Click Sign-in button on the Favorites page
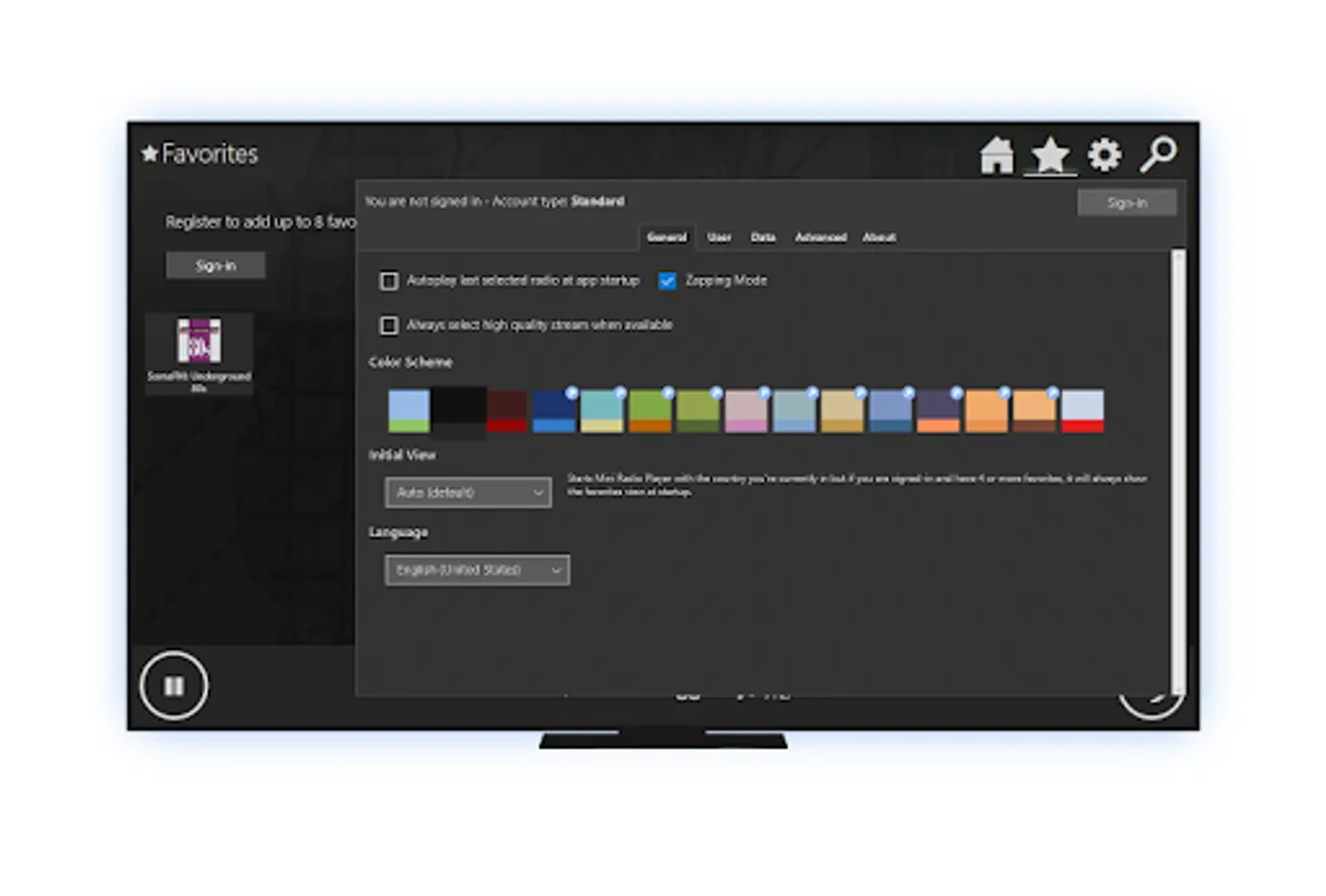Viewport: 1326px width, 896px height. point(216,266)
